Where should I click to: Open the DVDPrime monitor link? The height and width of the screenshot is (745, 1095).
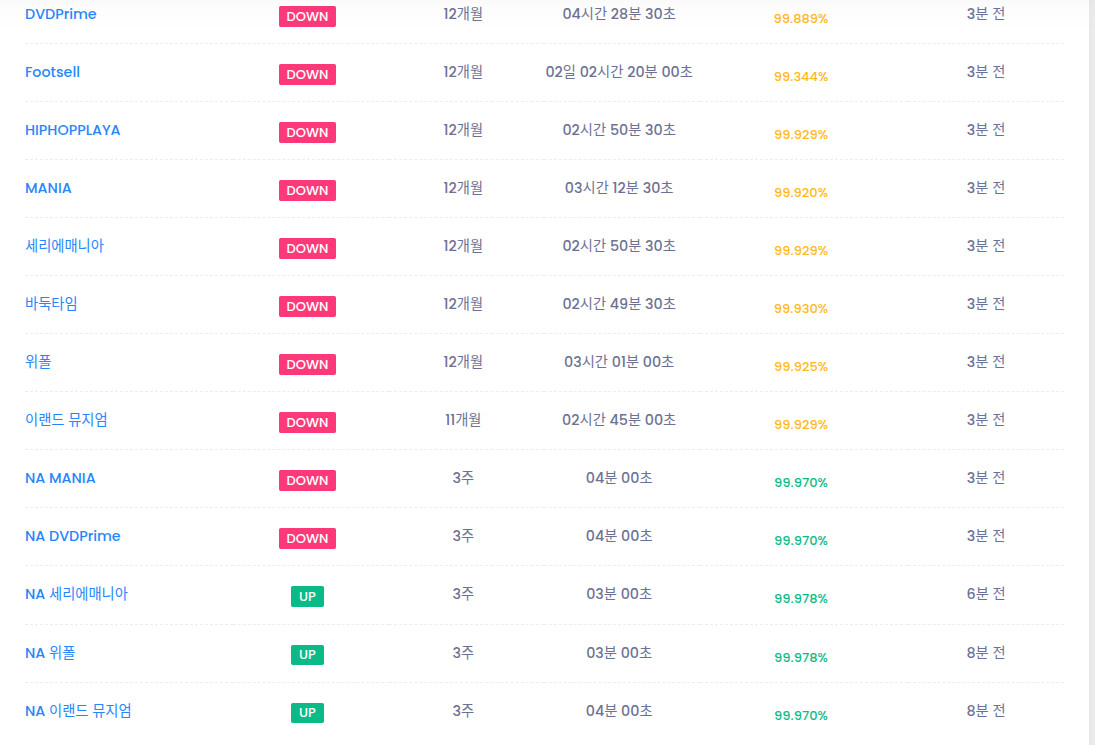point(61,15)
